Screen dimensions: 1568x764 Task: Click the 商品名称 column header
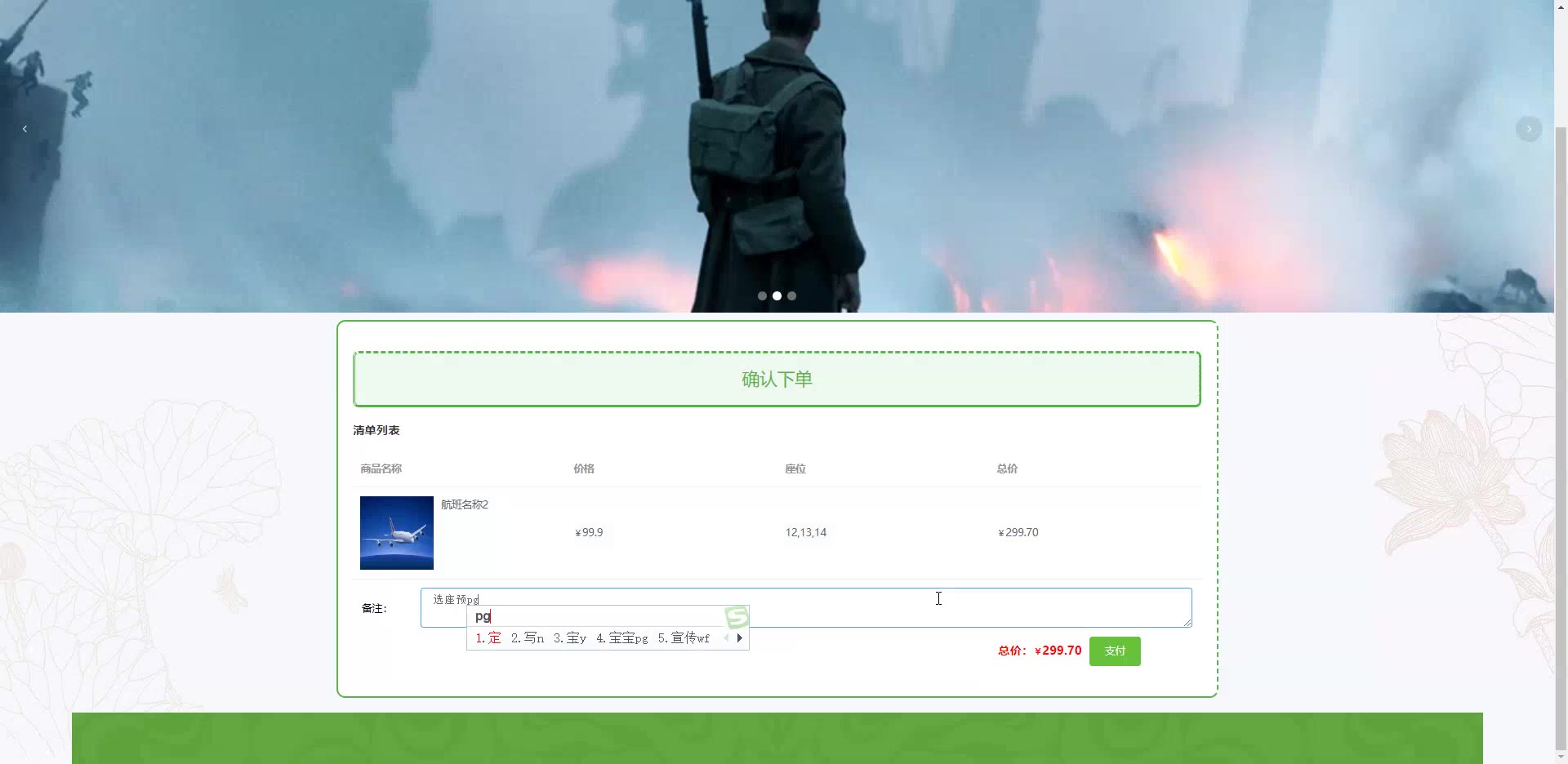(x=381, y=469)
